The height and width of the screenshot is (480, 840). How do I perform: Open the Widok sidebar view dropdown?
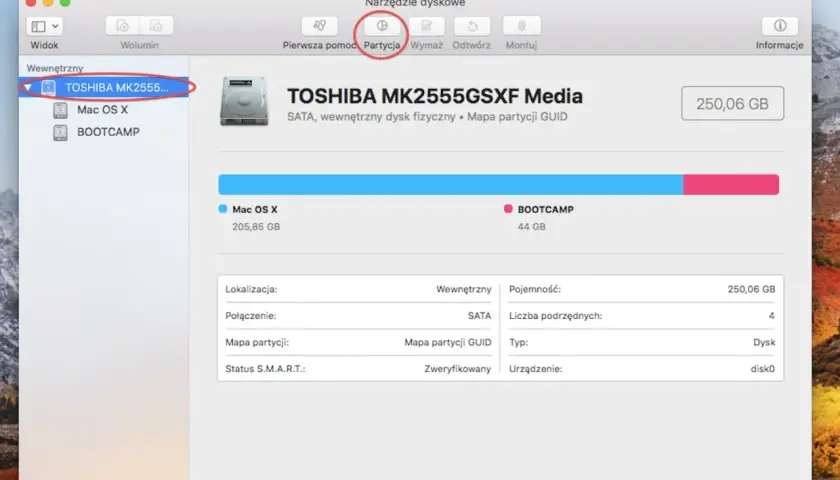(44, 26)
